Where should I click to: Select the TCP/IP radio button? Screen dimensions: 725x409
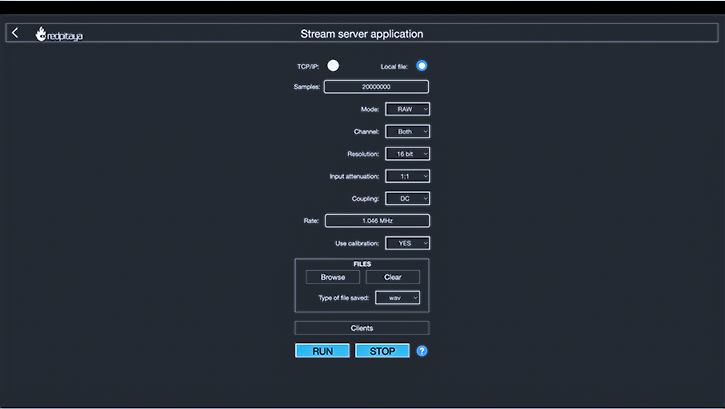coord(333,66)
